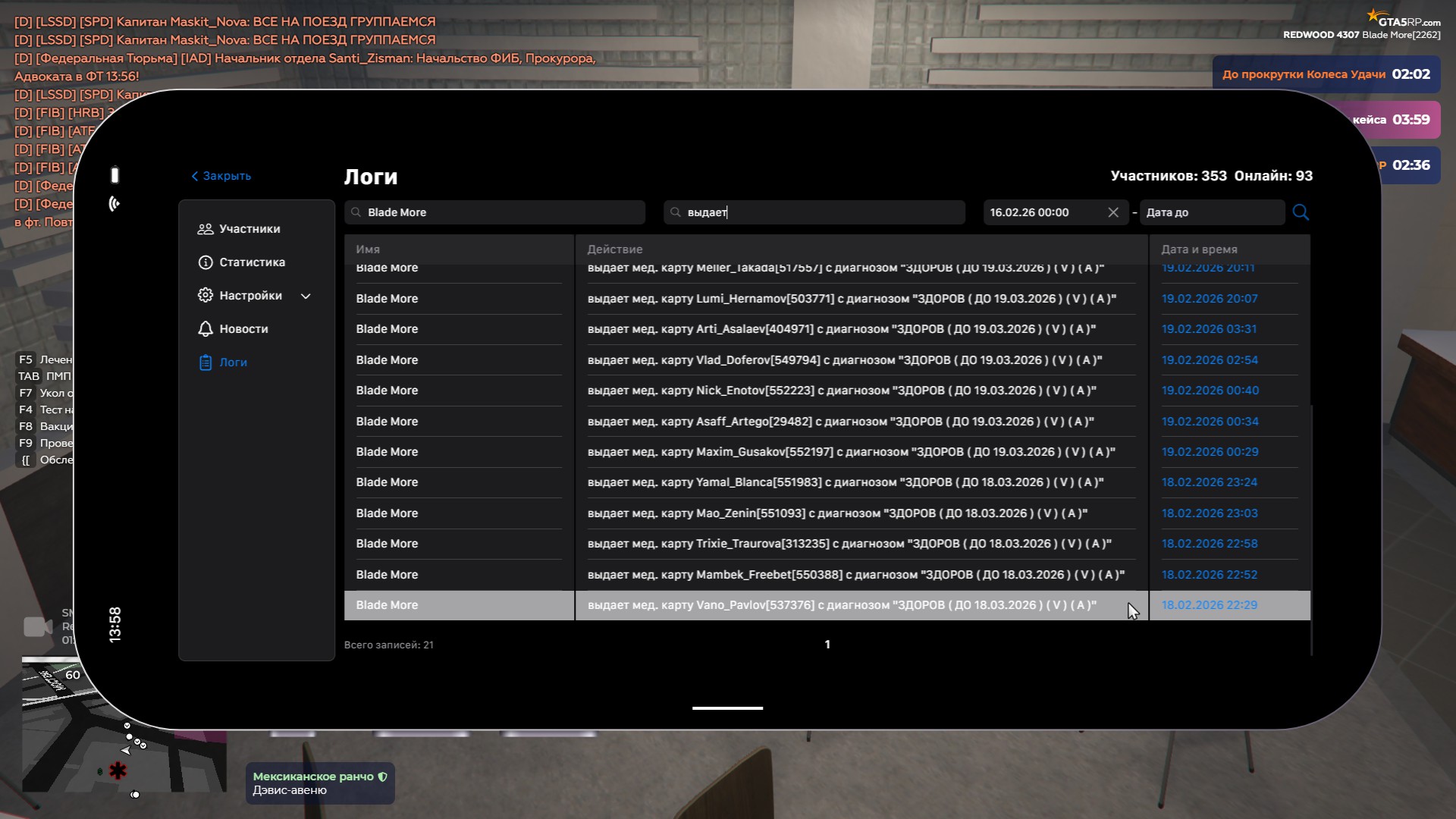Select the Vano_Pavlov log row
Viewport: 1456px width, 819px height.
tap(842, 605)
